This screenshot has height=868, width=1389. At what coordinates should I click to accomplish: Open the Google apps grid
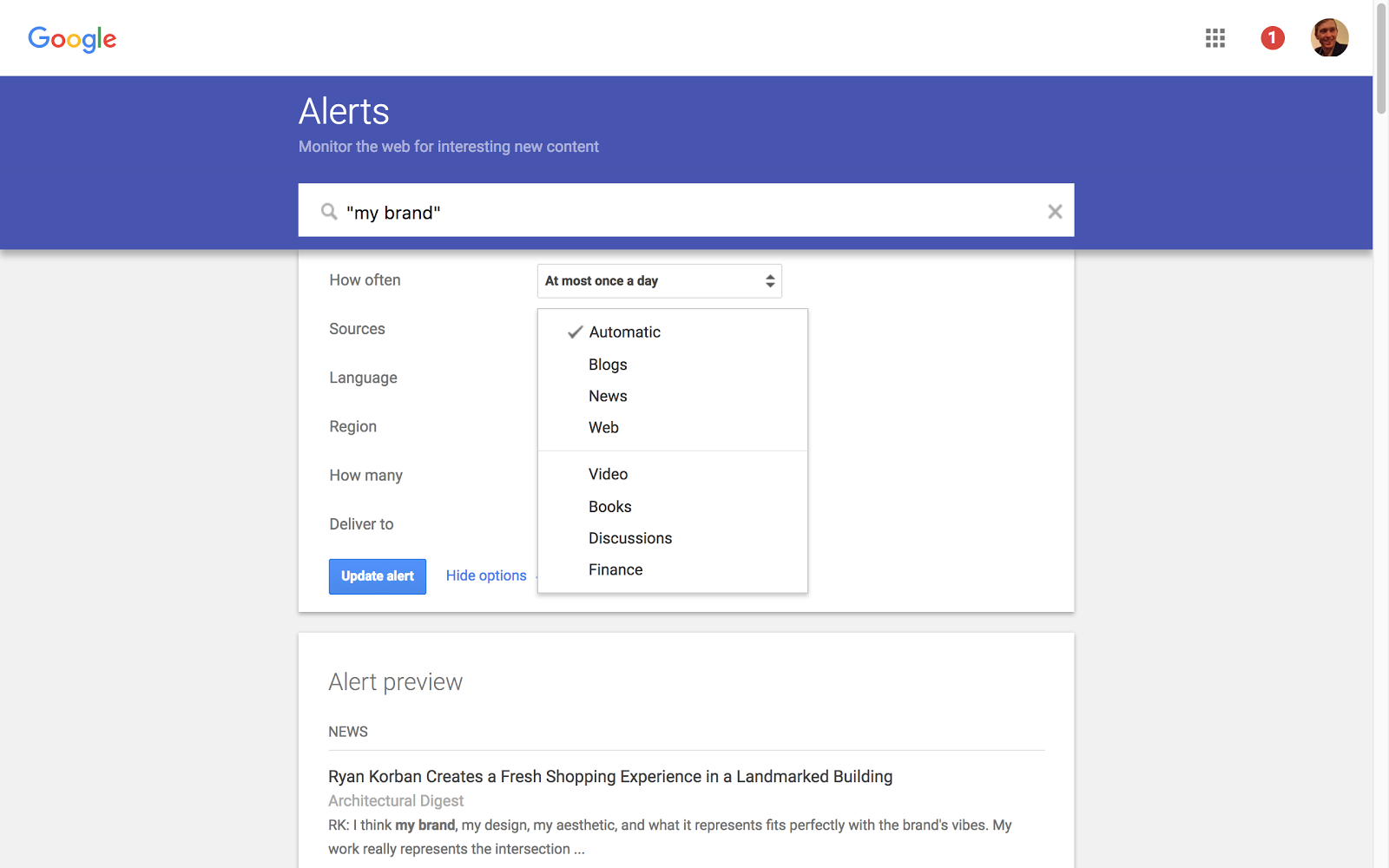[x=1215, y=38]
